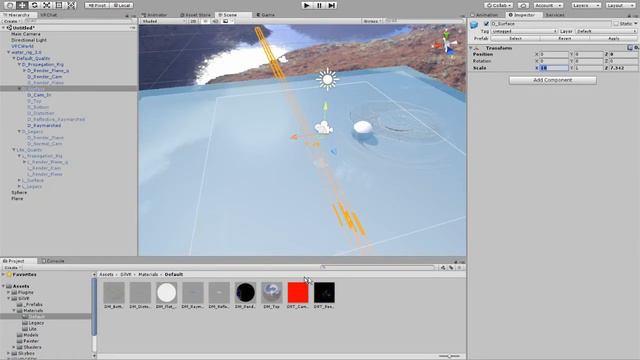Switch to the Game tab
The width and height of the screenshot is (640, 360).
tap(266, 15)
